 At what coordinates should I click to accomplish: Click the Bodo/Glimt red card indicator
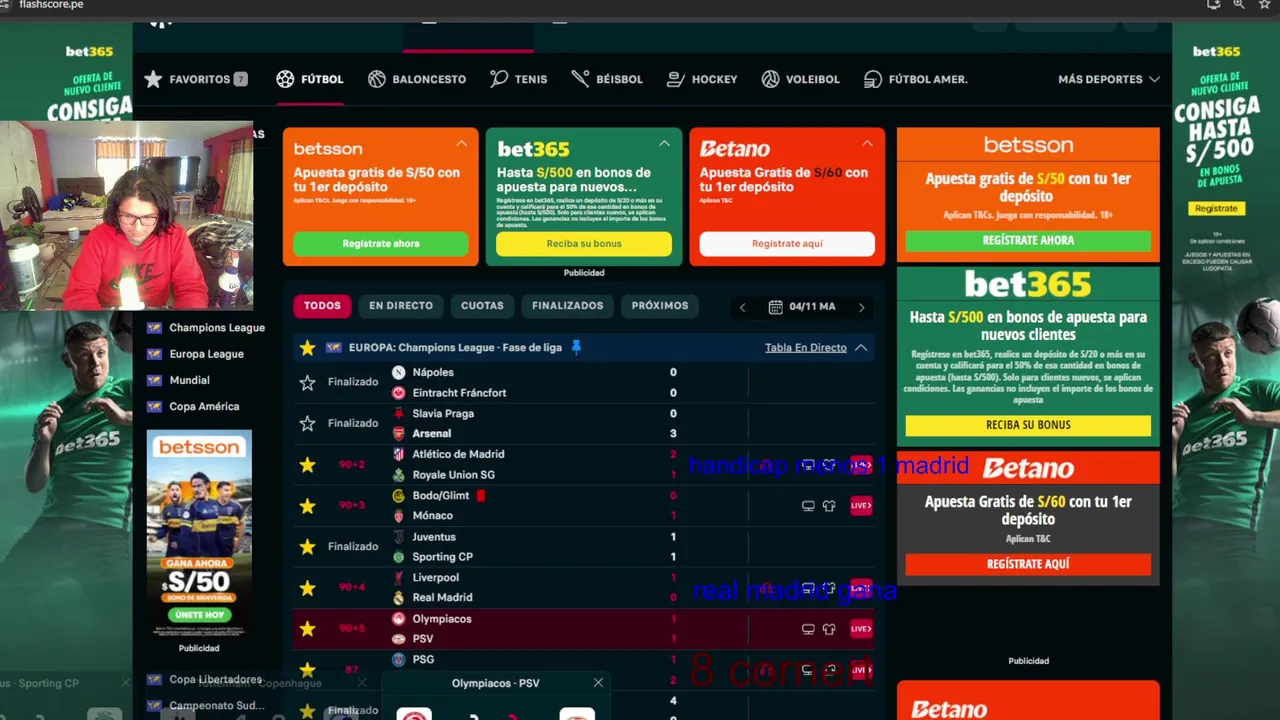pyautogui.click(x=481, y=495)
